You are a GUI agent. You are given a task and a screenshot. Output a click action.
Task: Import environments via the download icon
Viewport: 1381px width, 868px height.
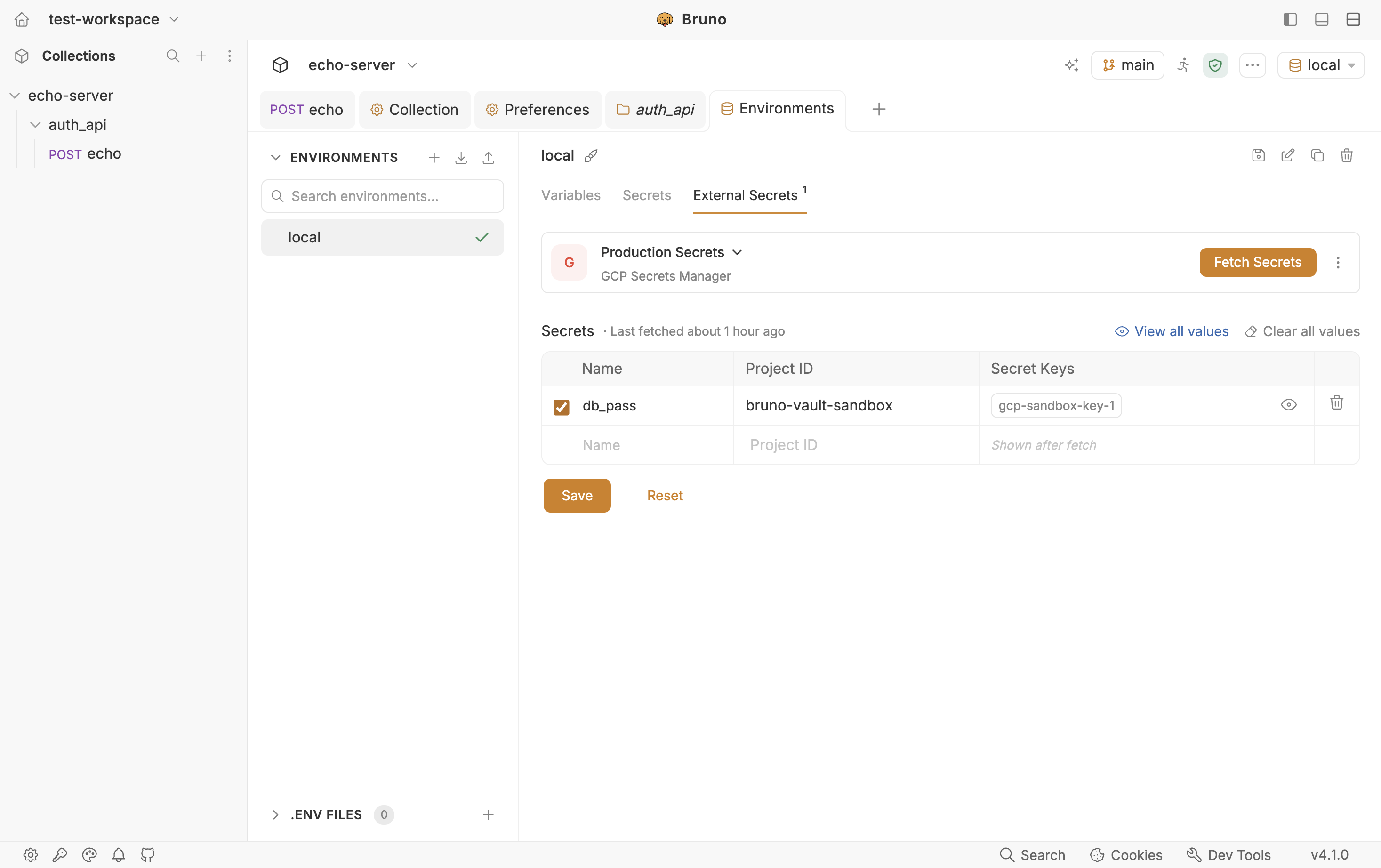tap(461, 157)
